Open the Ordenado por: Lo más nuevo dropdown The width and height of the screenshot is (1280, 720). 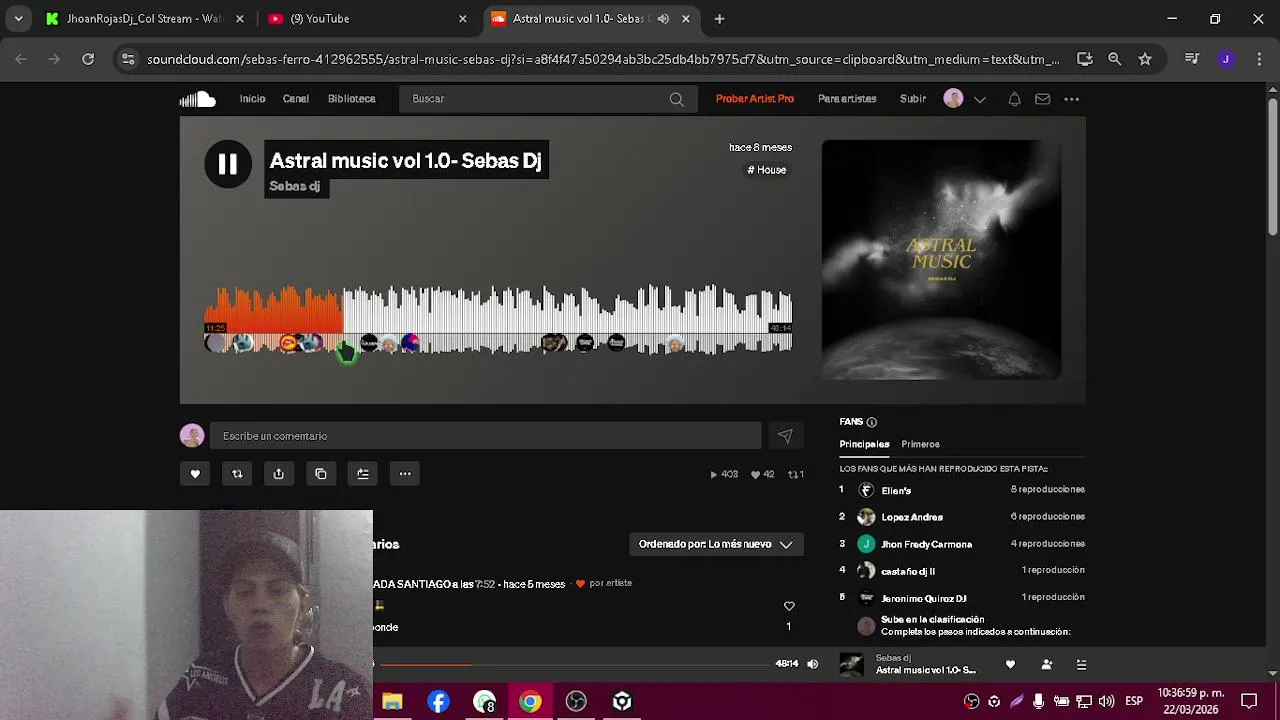point(716,544)
